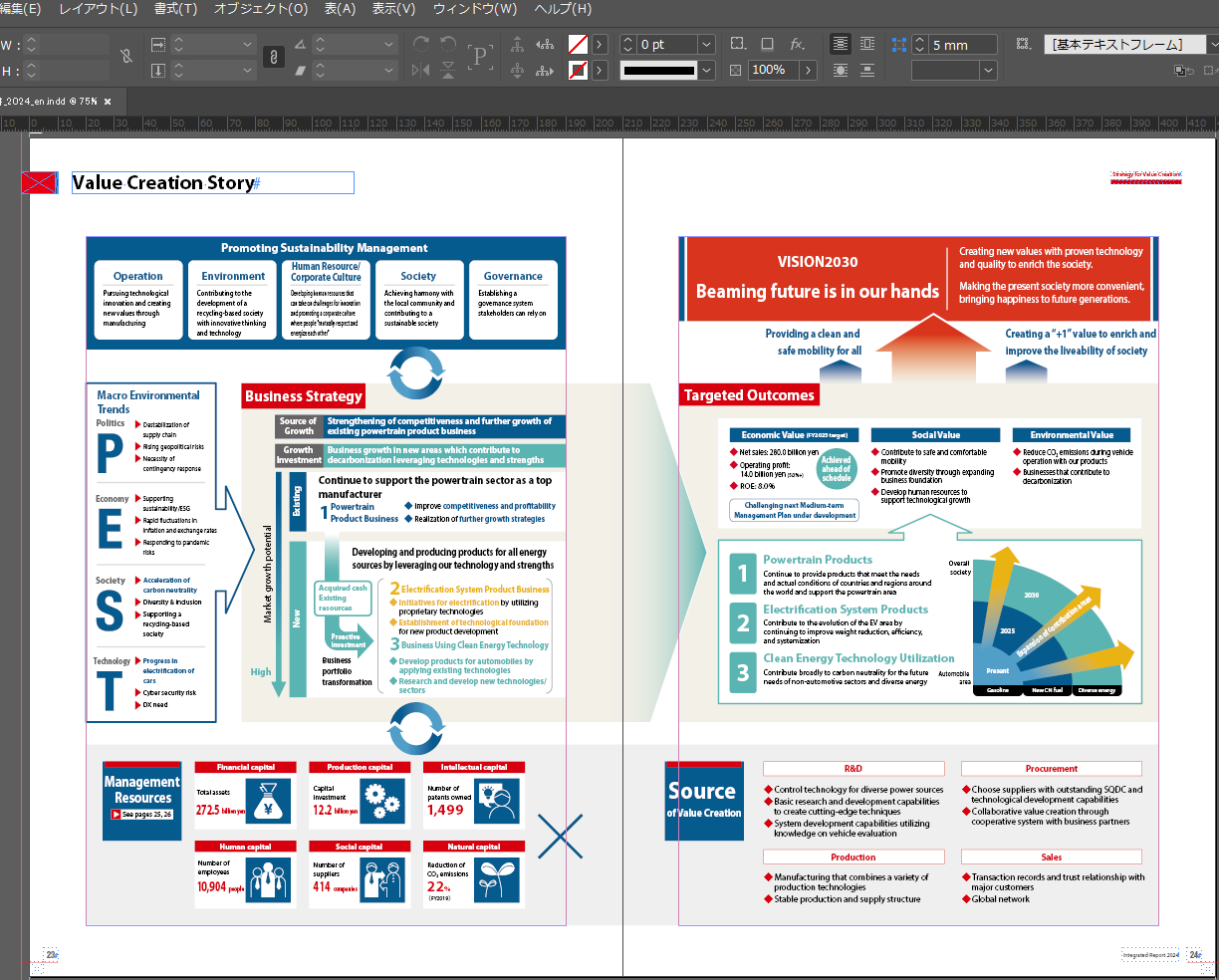
Task: Toggle the jump object text wrap button
Action: 867,71
